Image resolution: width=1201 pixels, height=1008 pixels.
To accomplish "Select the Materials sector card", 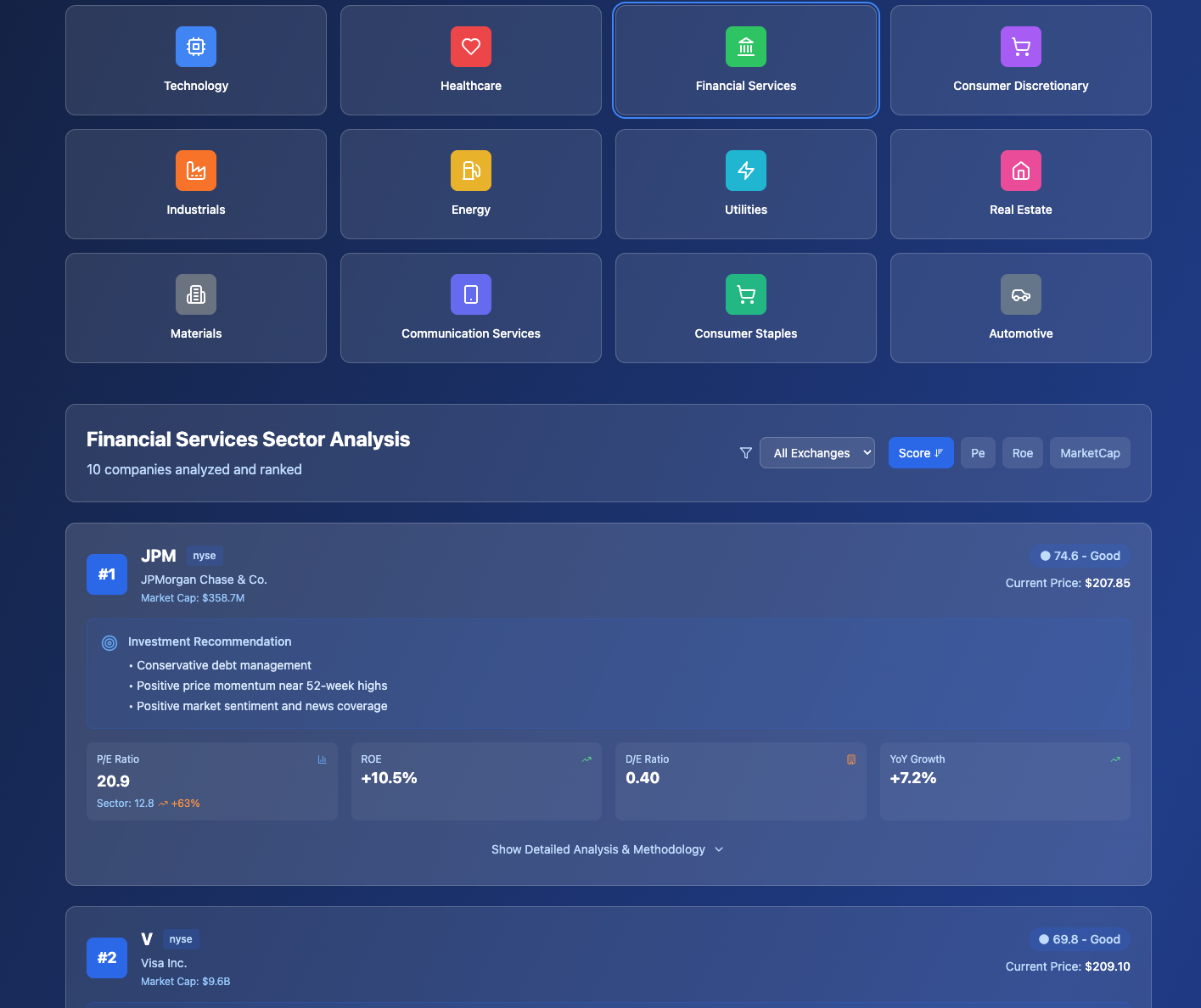I will [196, 308].
